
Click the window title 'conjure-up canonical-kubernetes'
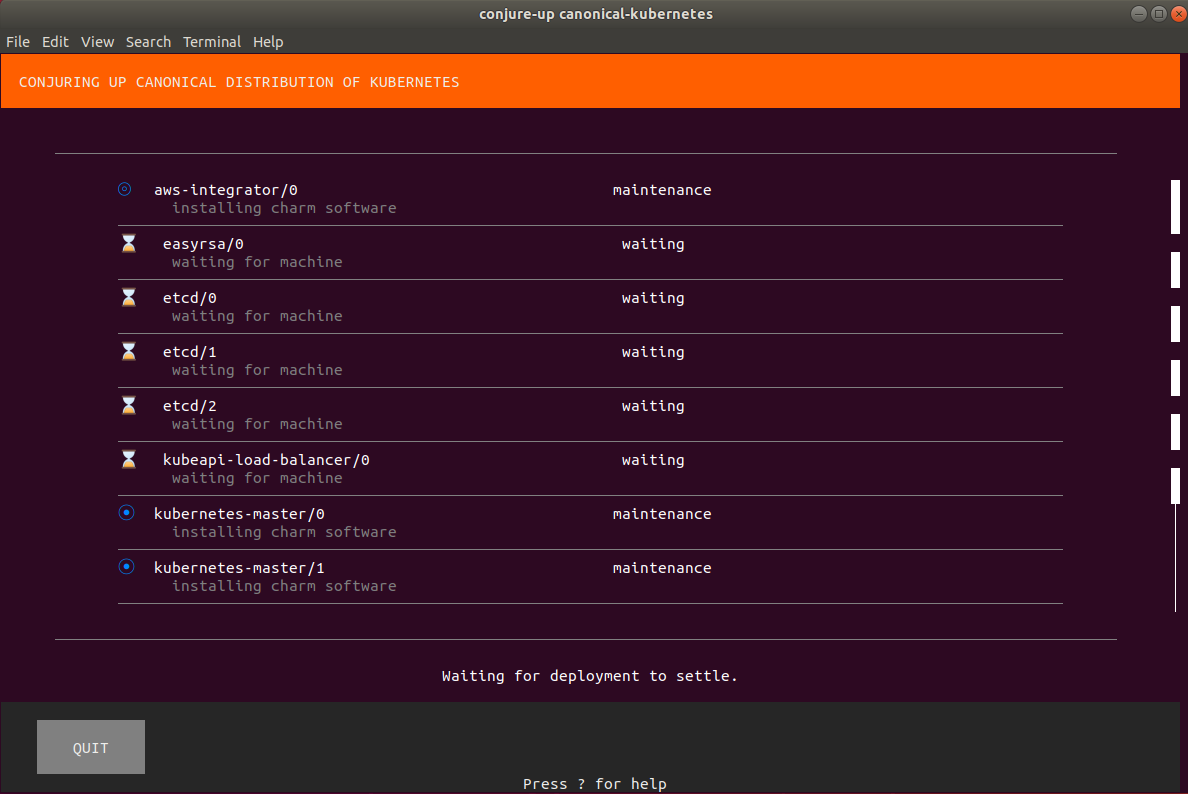[x=596, y=14]
